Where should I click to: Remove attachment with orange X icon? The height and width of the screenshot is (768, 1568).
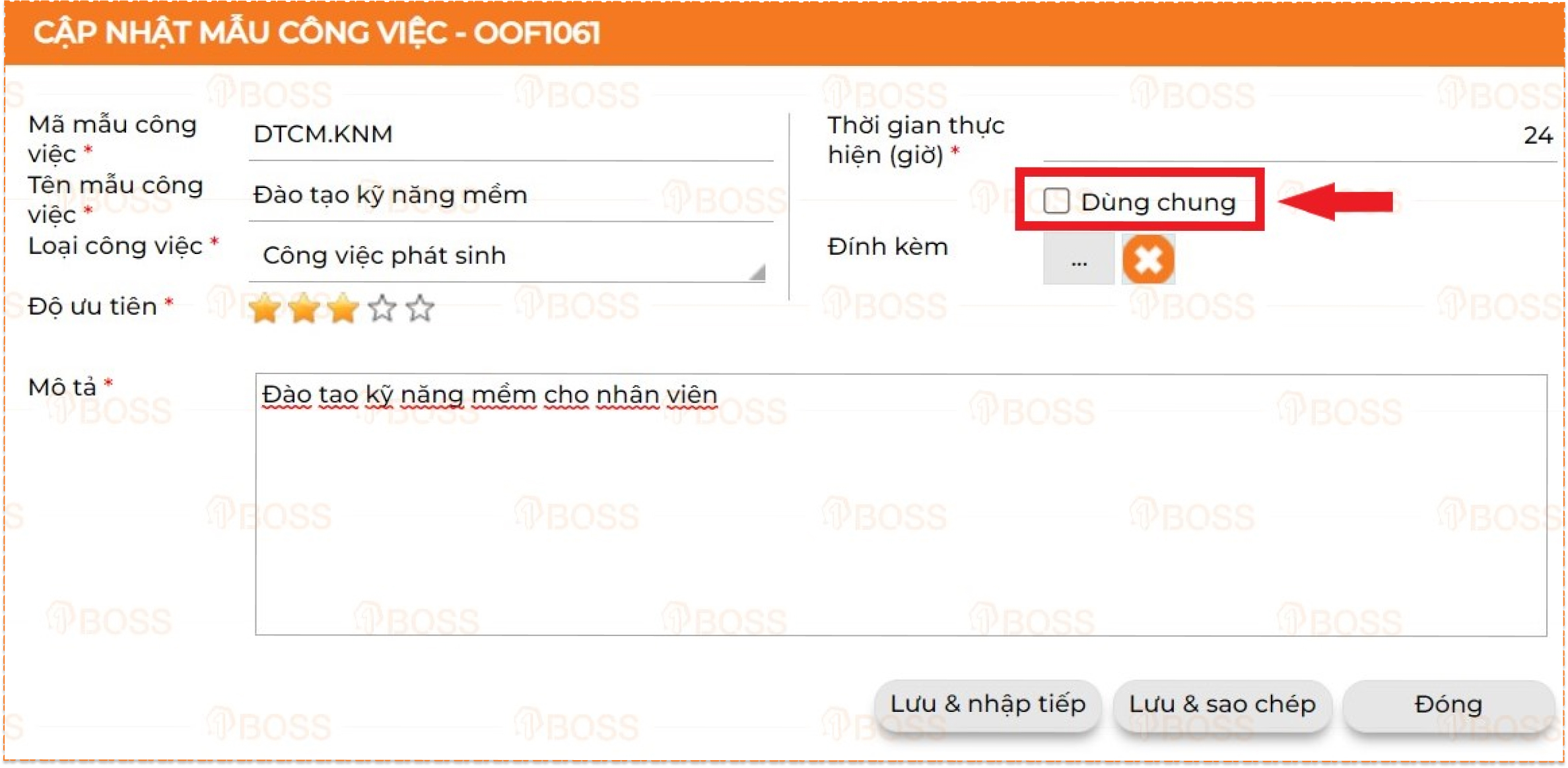(x=1148, y=260)
